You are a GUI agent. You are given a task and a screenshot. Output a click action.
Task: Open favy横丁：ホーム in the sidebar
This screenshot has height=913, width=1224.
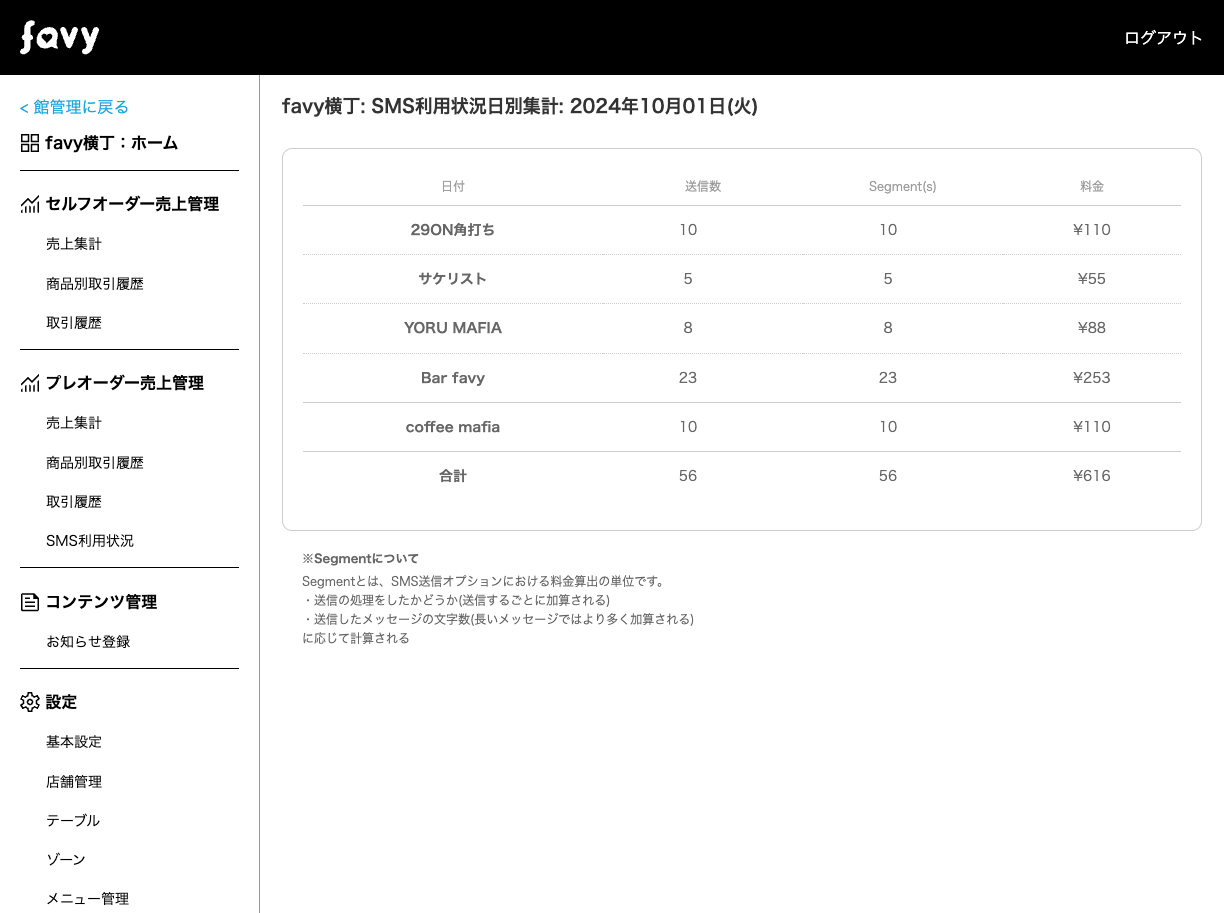(112, 143)
